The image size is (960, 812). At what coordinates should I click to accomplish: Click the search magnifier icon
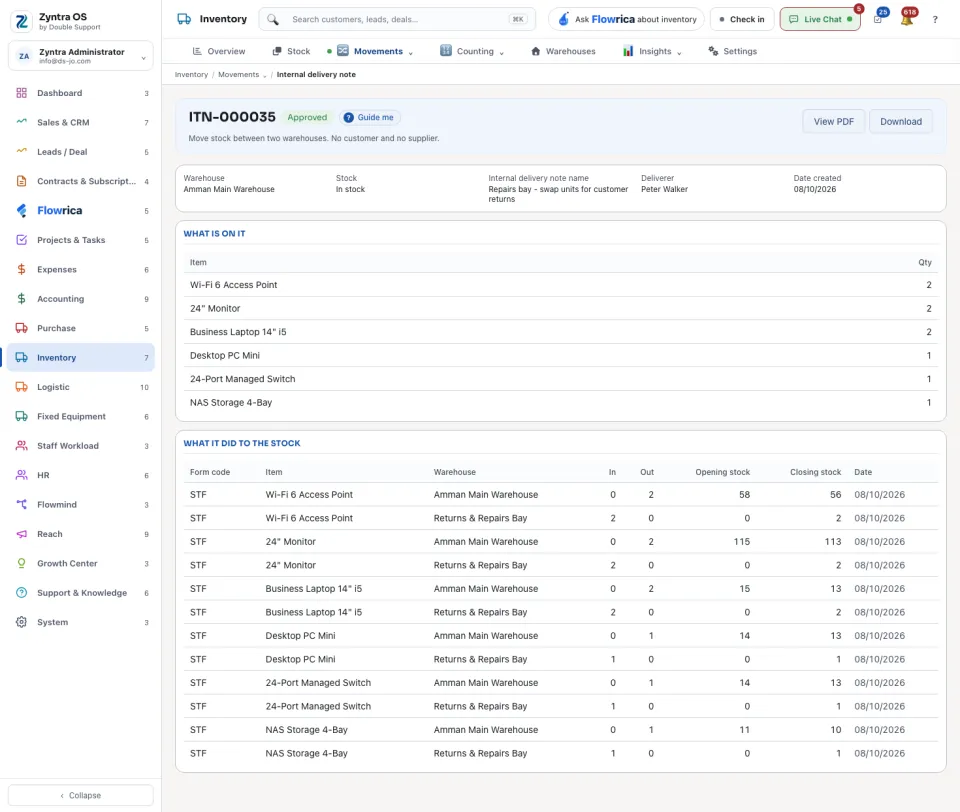[273, 20]
